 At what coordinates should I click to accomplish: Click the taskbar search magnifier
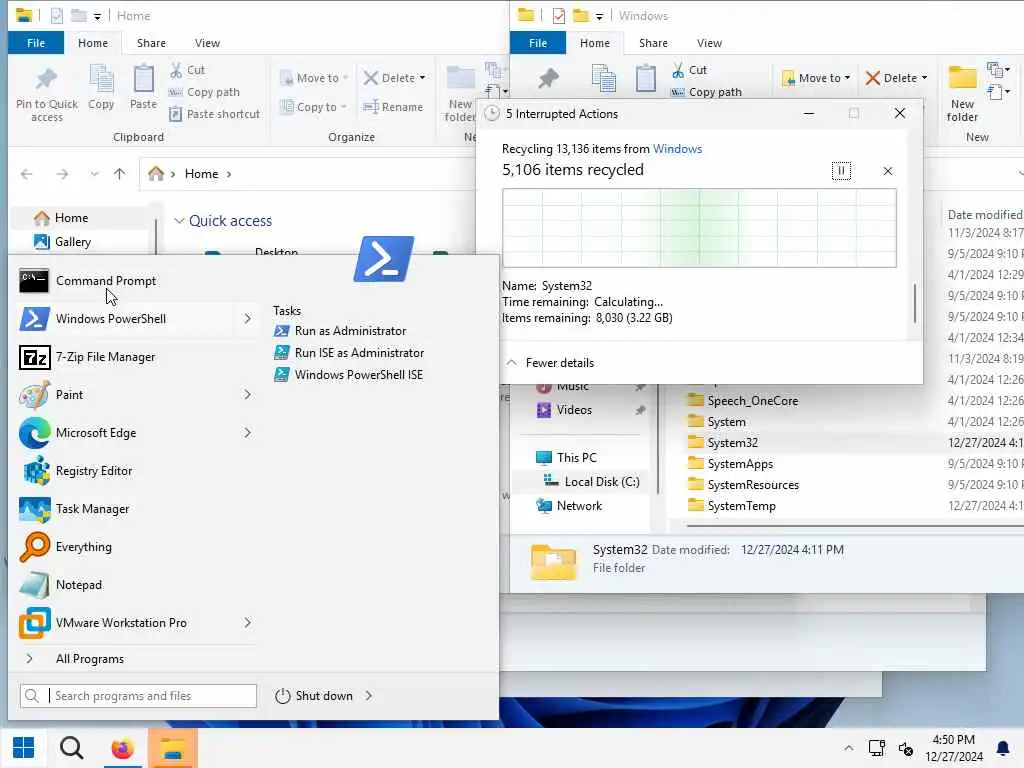point(72,748)
